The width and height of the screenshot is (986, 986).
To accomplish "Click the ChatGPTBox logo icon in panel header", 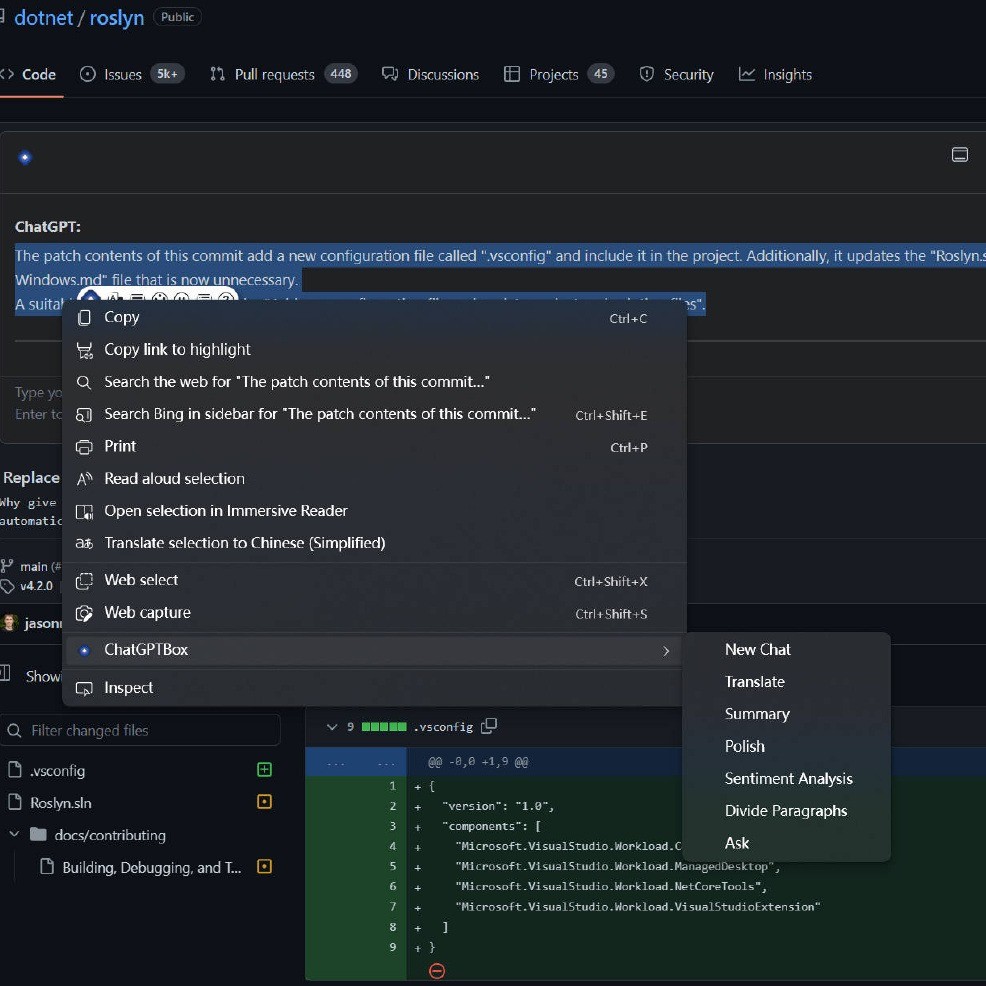I will [x=25, y=157].
